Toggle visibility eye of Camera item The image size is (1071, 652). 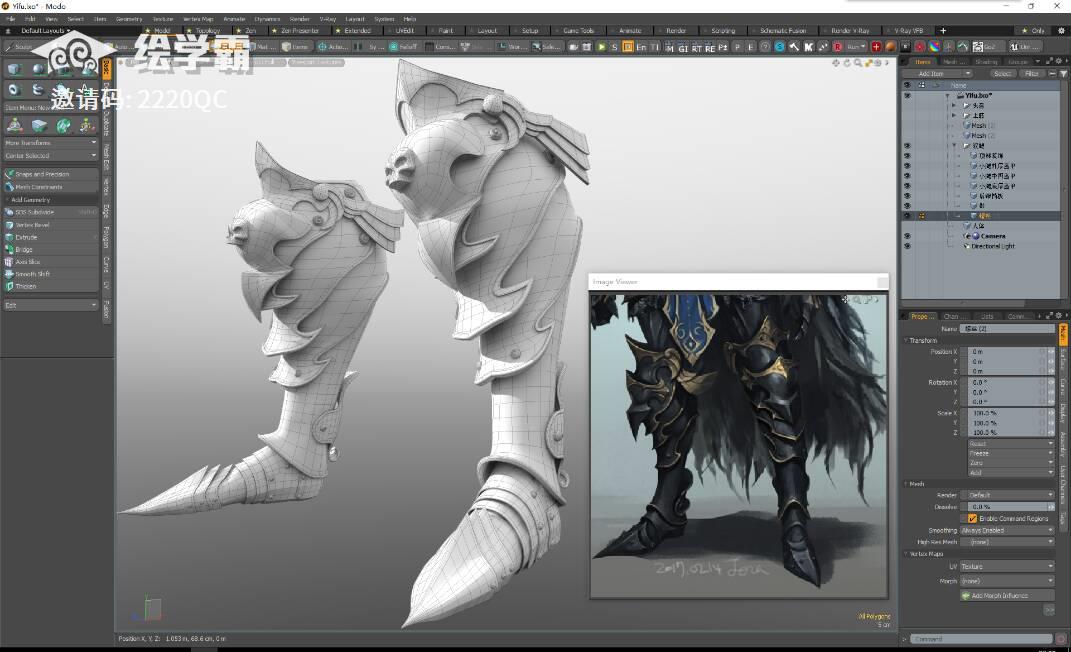point(907,236)
